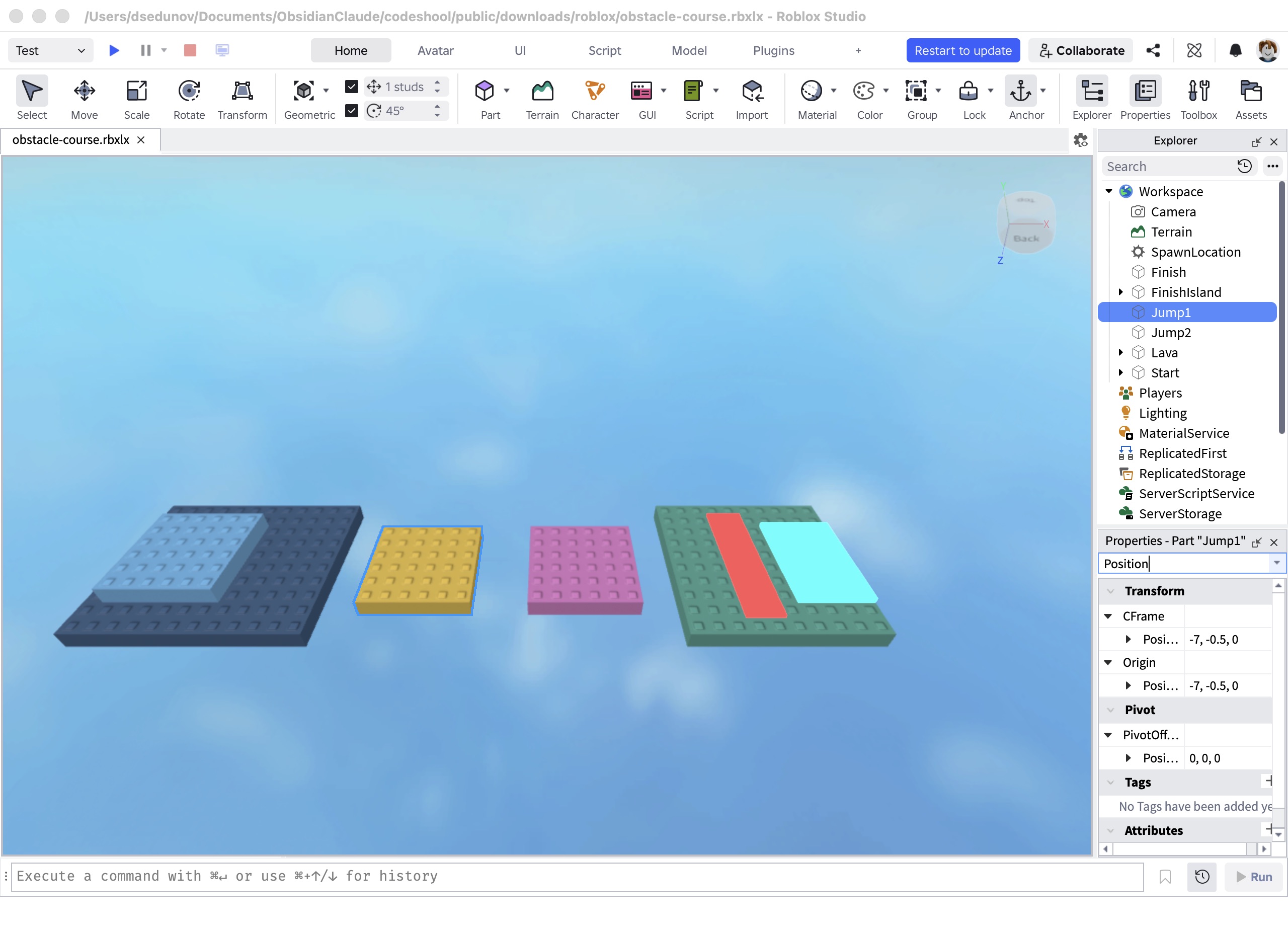1288x929 pixels.
Task: Click the Collaborate button
Action: tap(1081, 50)
